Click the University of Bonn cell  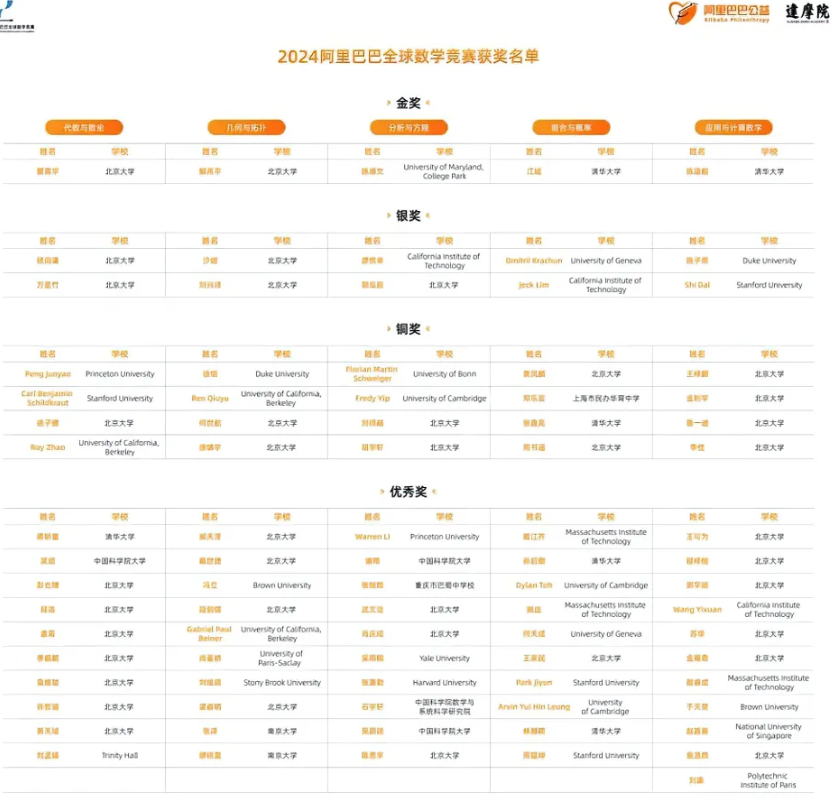(x=445, y=374)
